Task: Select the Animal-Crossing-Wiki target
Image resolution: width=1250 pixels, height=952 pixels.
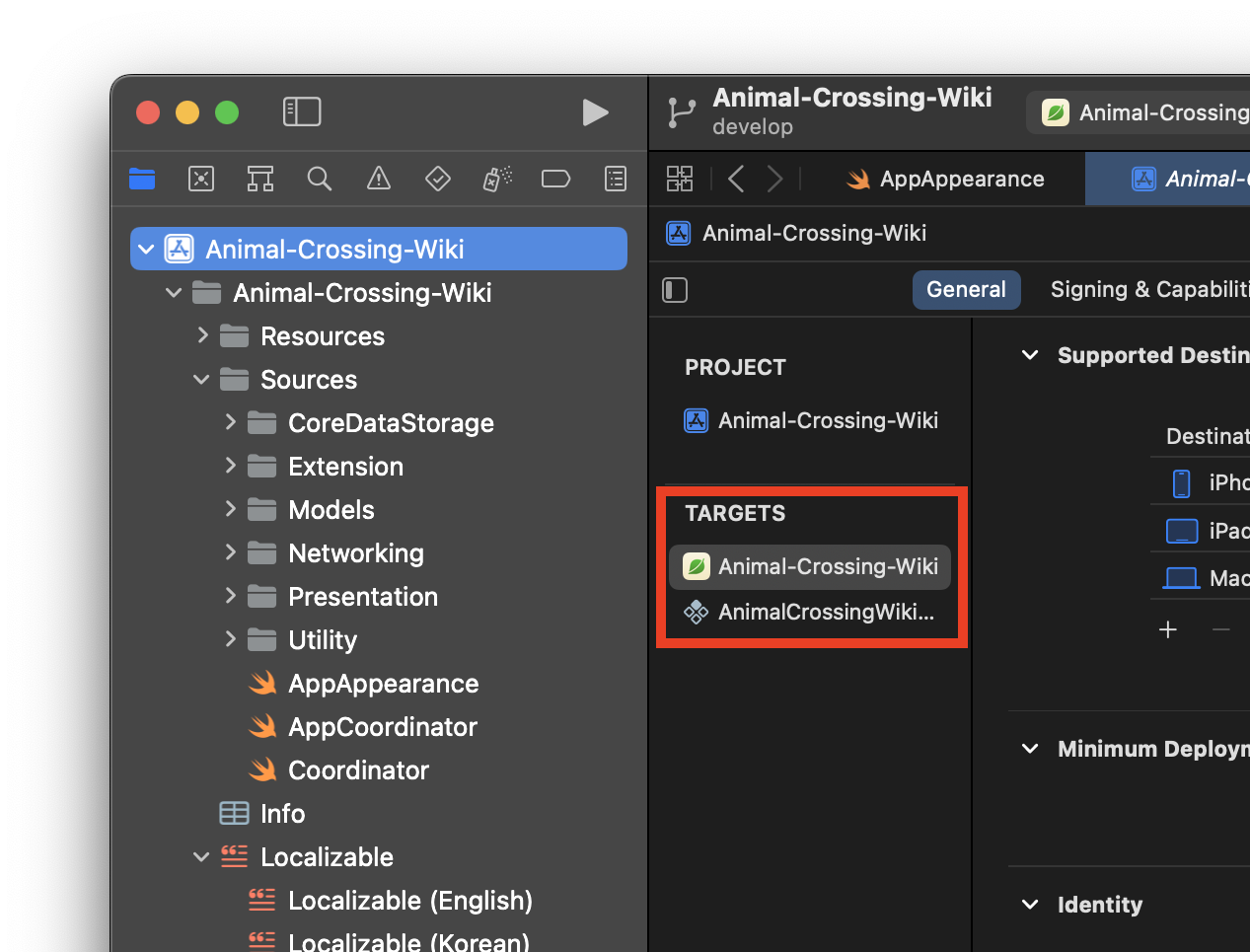Action: coord(810,567)
